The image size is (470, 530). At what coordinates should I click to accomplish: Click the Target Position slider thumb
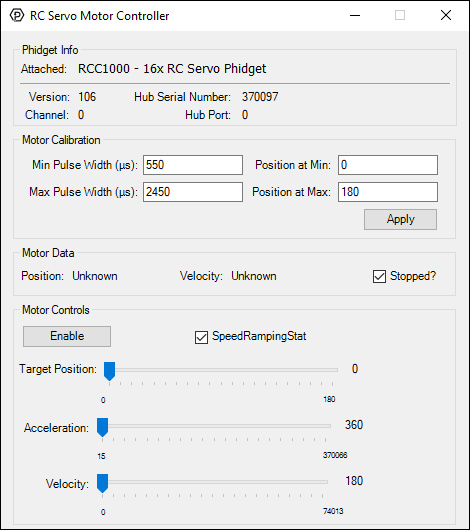(x=109, y=371)
